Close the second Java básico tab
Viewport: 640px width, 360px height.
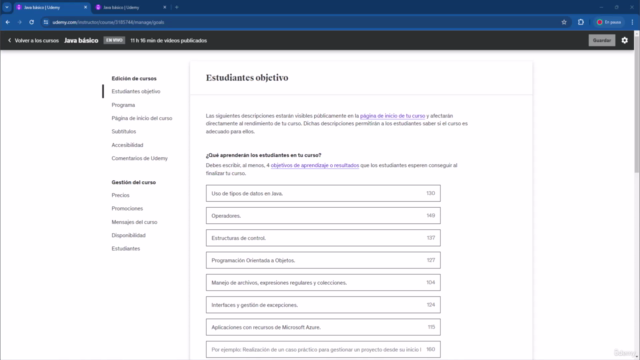(x=164, y=7)
